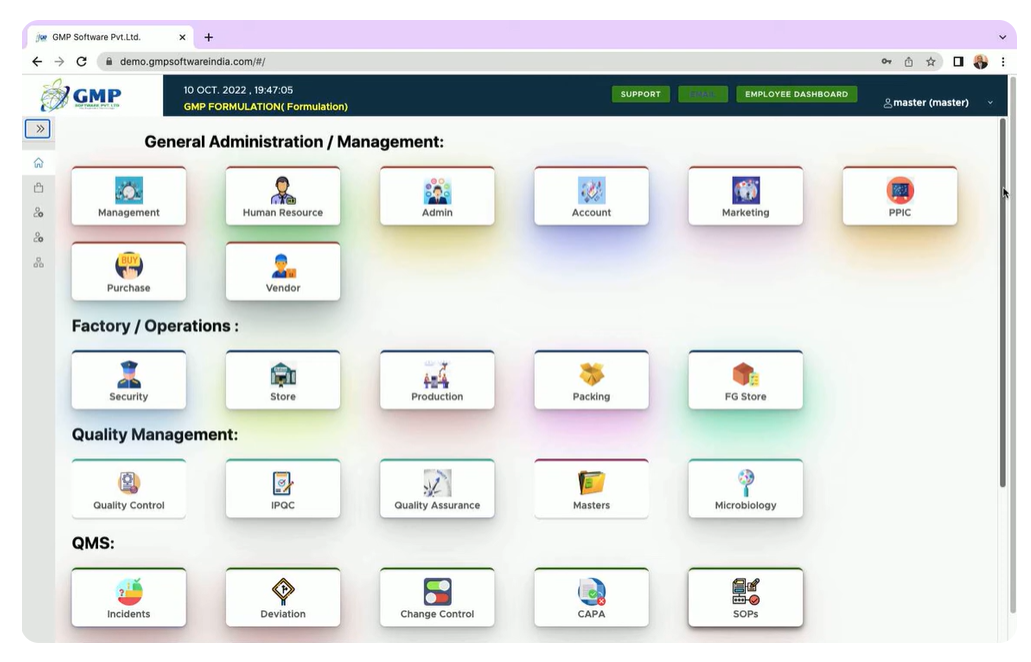Open the PPIC module
The width and height of the screenshot is (1031, 662).
click(899, 196)
